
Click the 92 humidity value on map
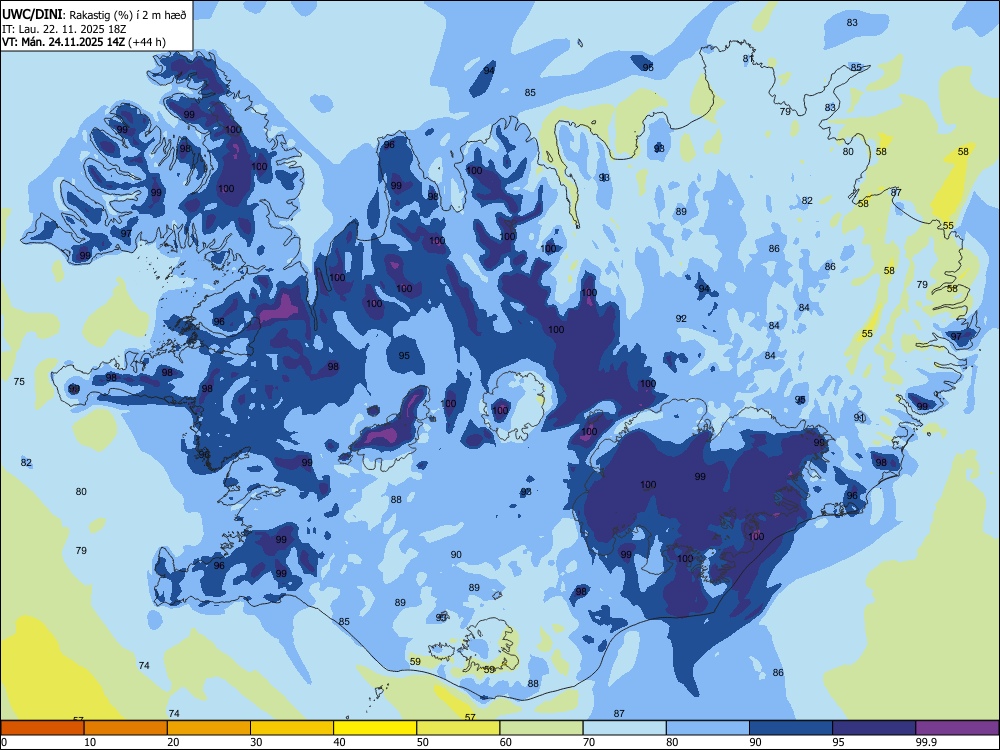tap(681, 318)
